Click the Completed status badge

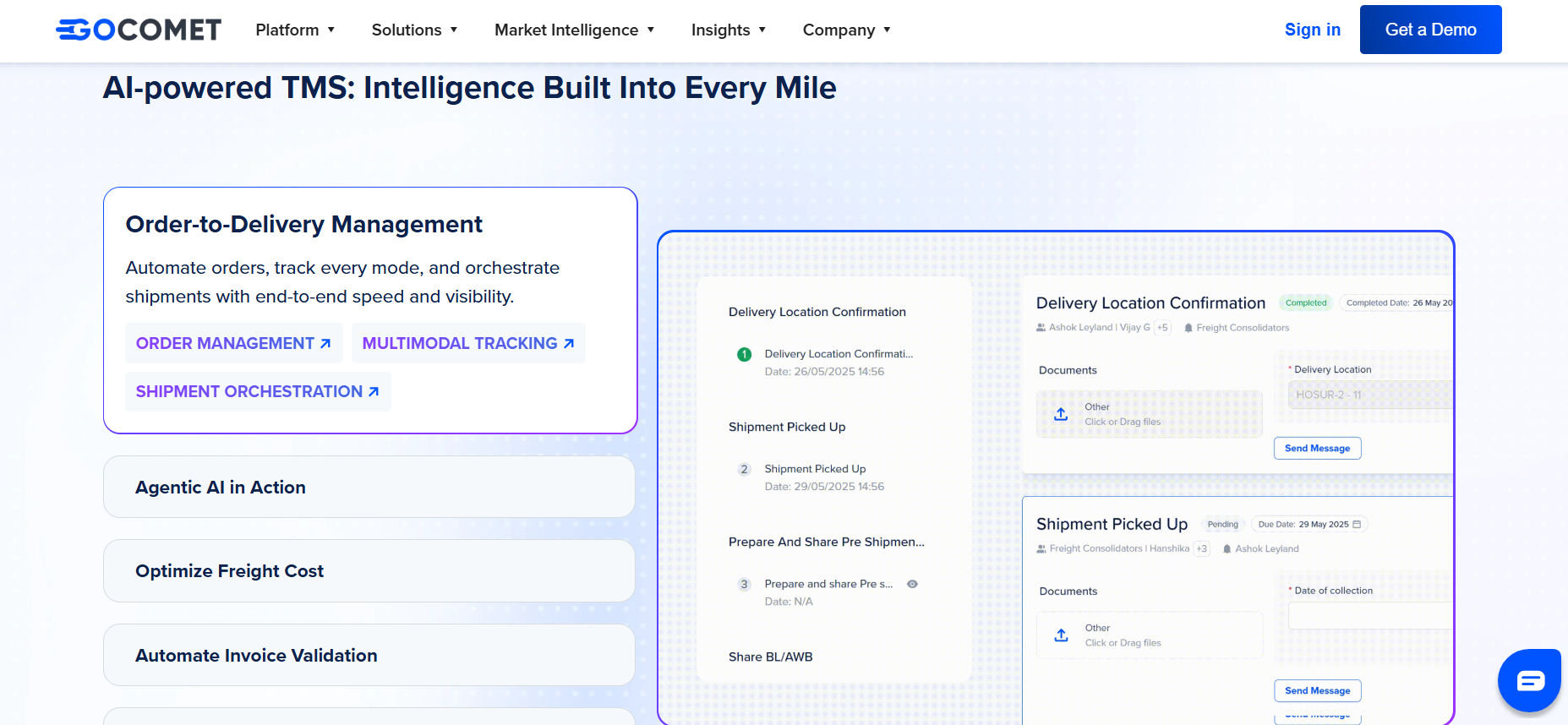[x=1306, y=303]
